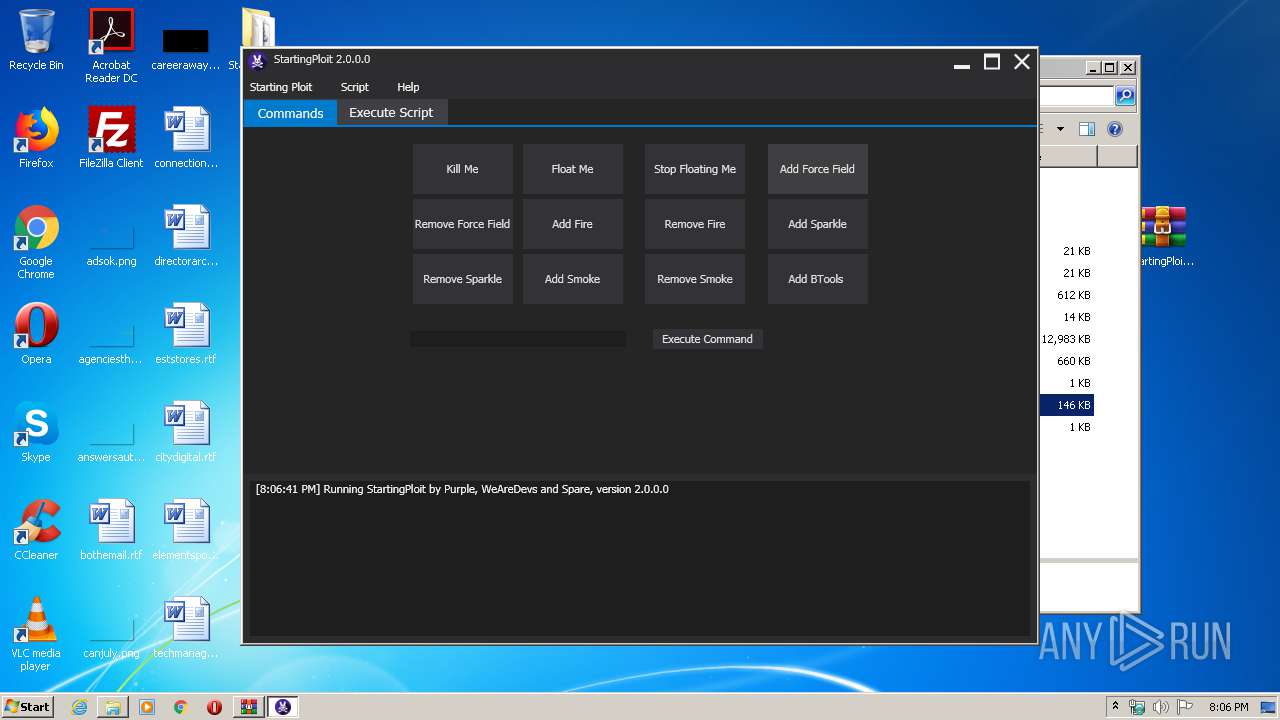Click the taskbar clock showing 8:06 PM
This screenshot has height=720, width=1280.
point(1228,707)
